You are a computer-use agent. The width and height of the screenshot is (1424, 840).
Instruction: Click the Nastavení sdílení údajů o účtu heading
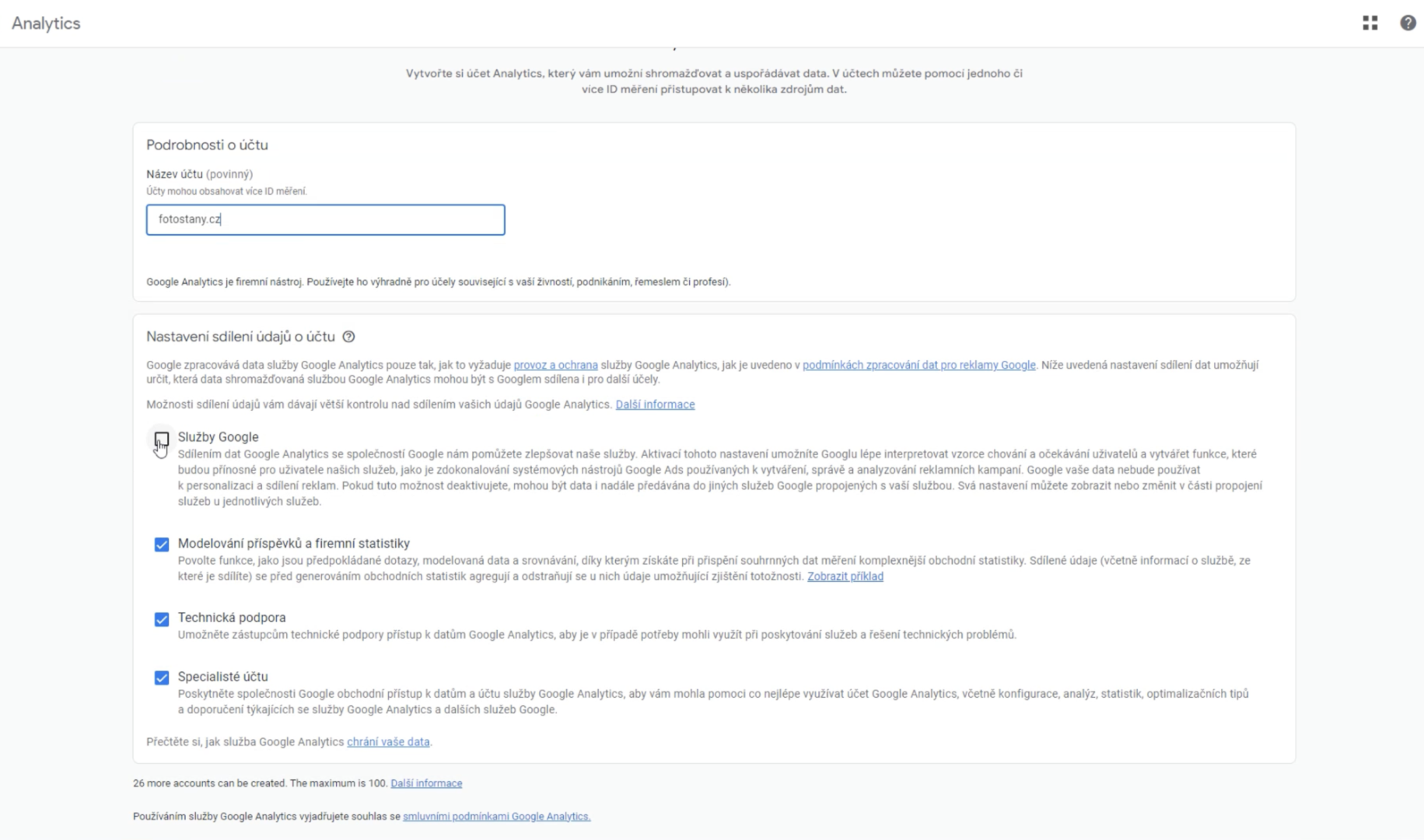[x=240, y=337]
